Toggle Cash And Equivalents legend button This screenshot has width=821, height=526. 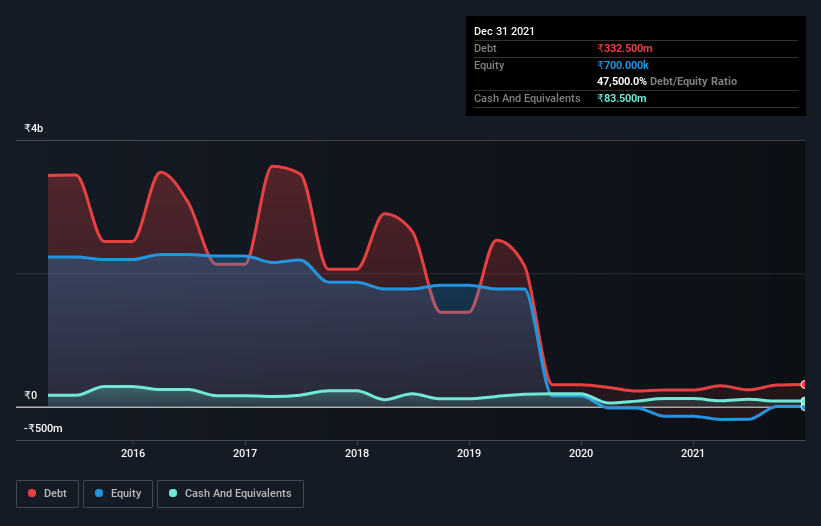pos(230,494)
